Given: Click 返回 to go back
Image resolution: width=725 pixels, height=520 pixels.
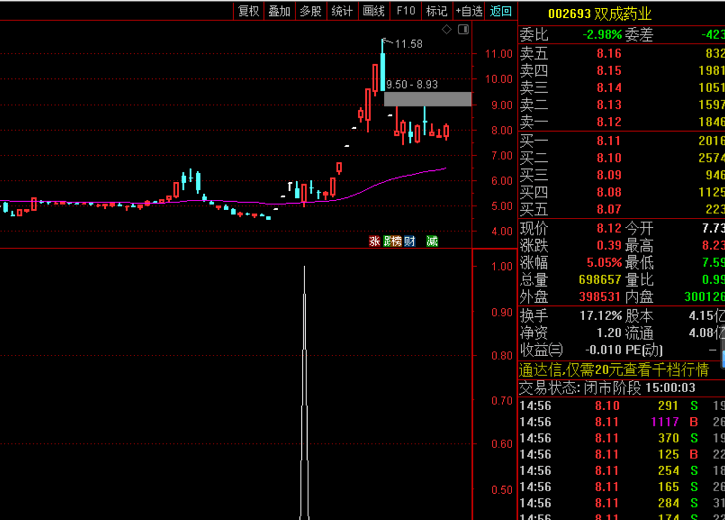Looking at the screenshot, I should point(500,11).
